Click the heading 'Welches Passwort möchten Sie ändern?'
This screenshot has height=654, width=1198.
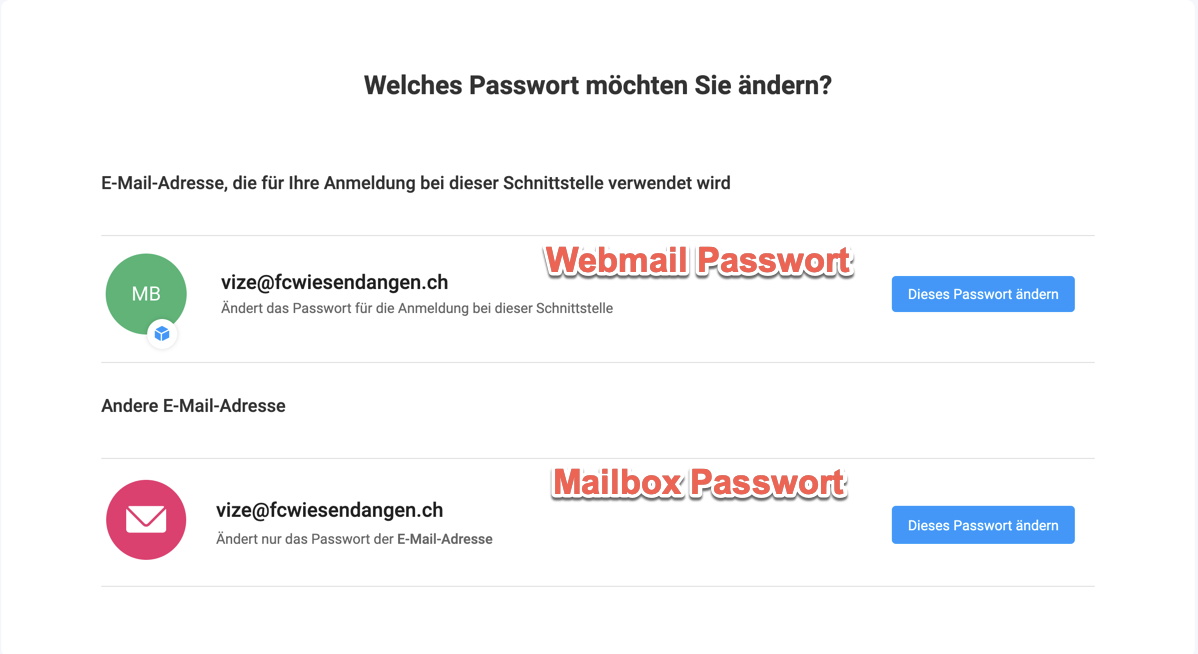click(x=598, y=85)
